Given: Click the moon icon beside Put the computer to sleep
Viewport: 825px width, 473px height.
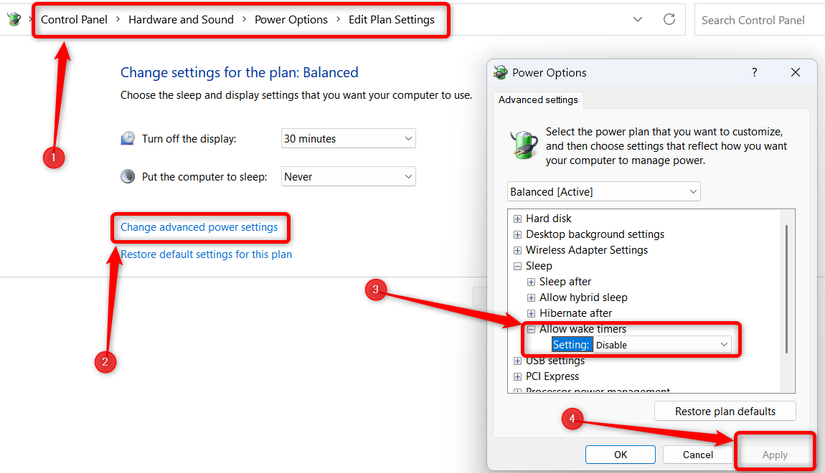Looking at the screenshot, I should point(128,176).
